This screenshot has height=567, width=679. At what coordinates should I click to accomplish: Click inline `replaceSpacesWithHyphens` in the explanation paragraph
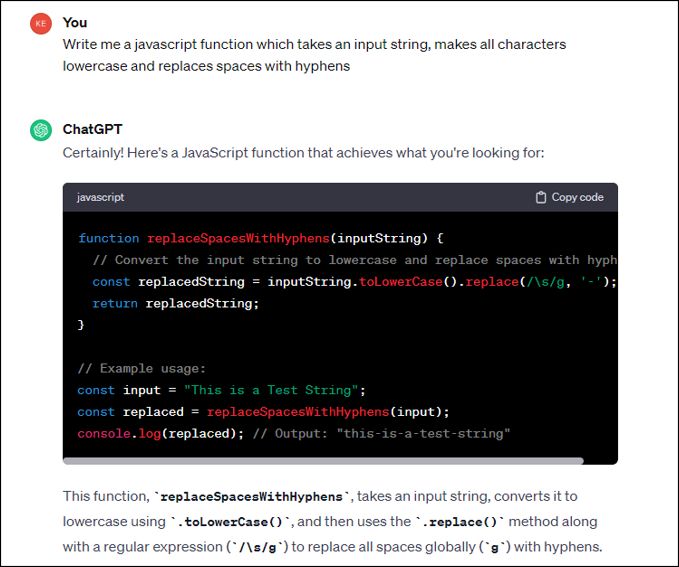click(x=252, y=496)
